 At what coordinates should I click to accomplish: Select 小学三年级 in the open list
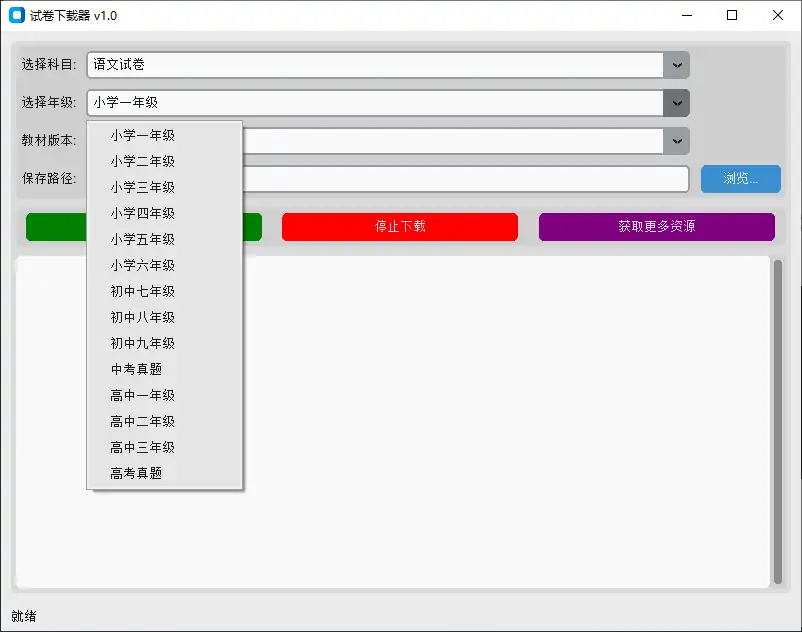(x=140, y=186)
